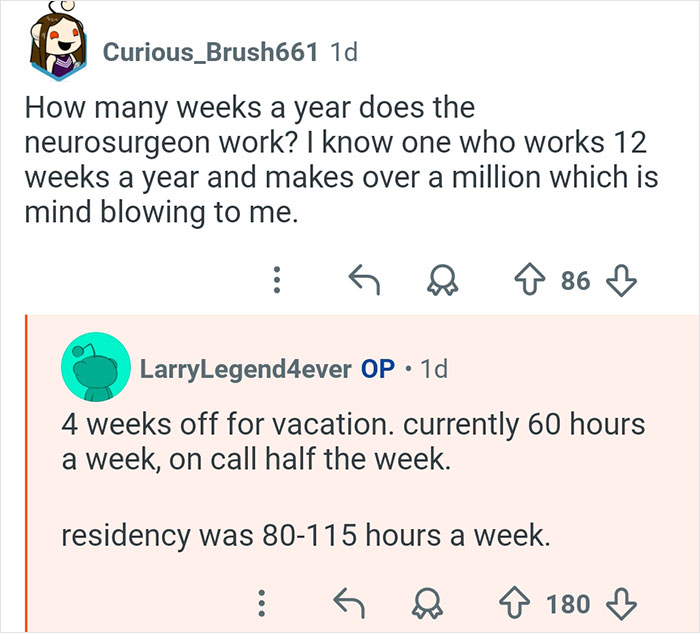Screen dimensions: 700x633
Task: Click the 1d timestamp on Curious_Brush661's comment
Action: click(342, 53)
